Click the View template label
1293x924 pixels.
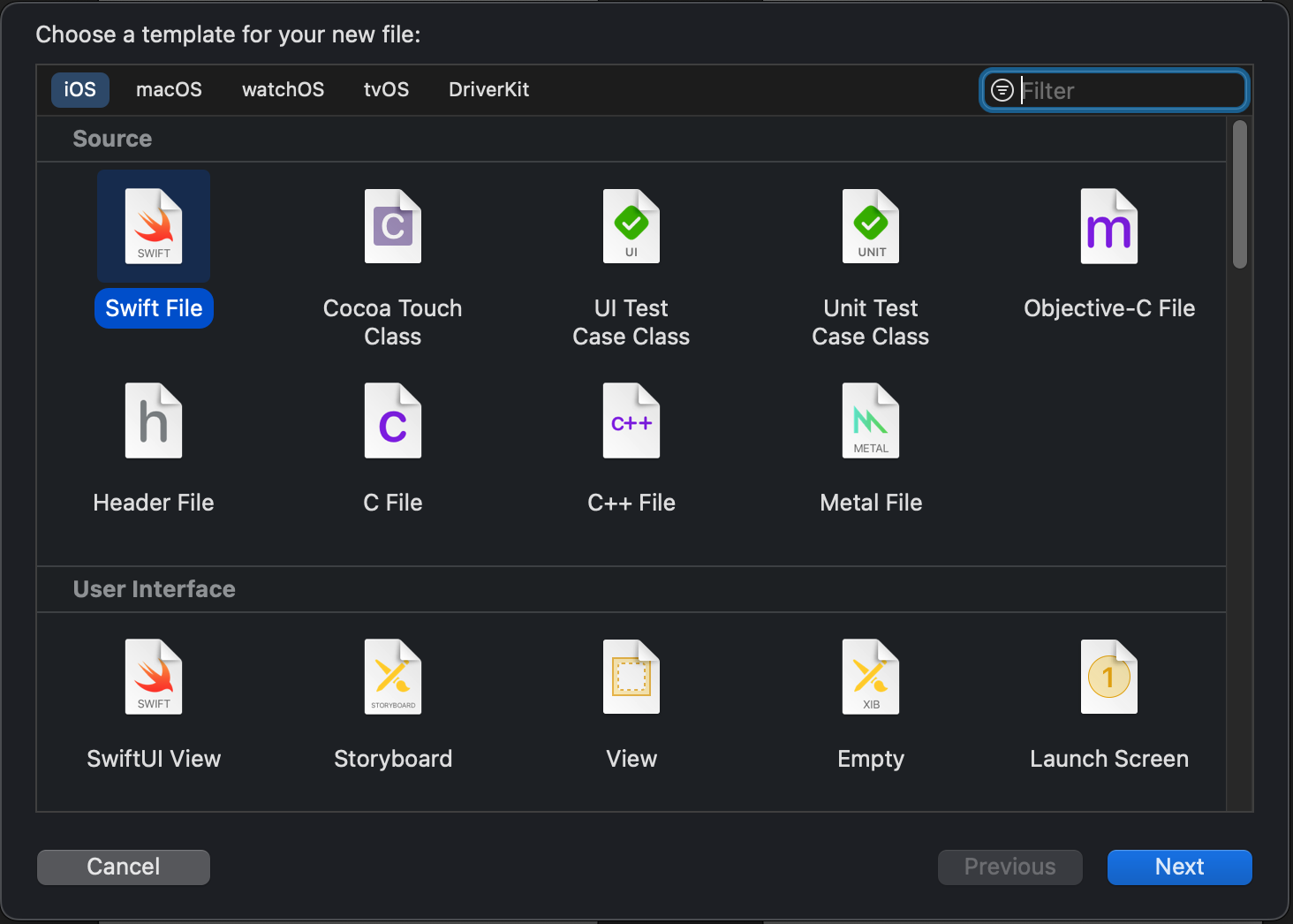click(631, 759)
